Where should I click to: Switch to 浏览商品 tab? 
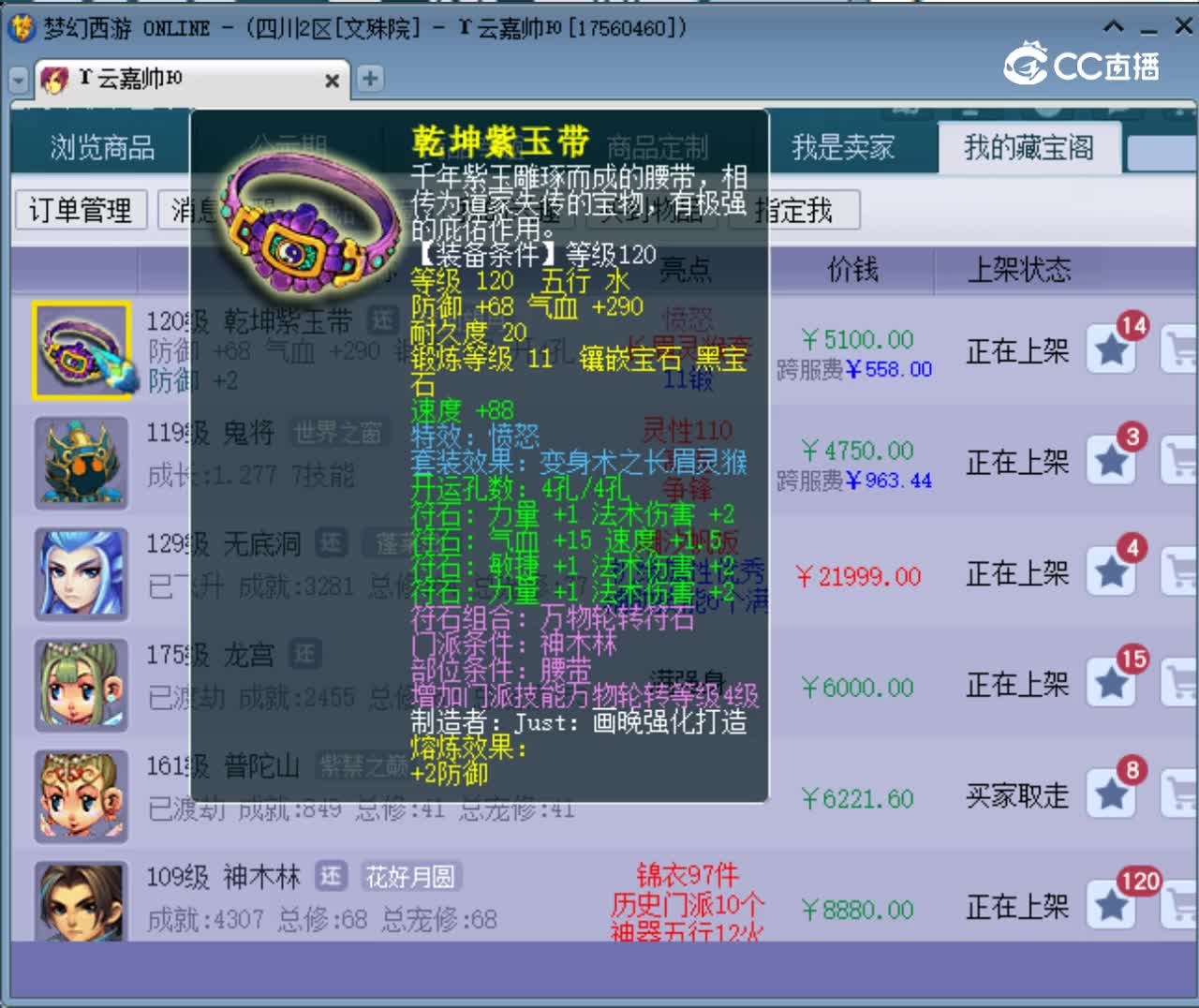click(x=102, y=147)
